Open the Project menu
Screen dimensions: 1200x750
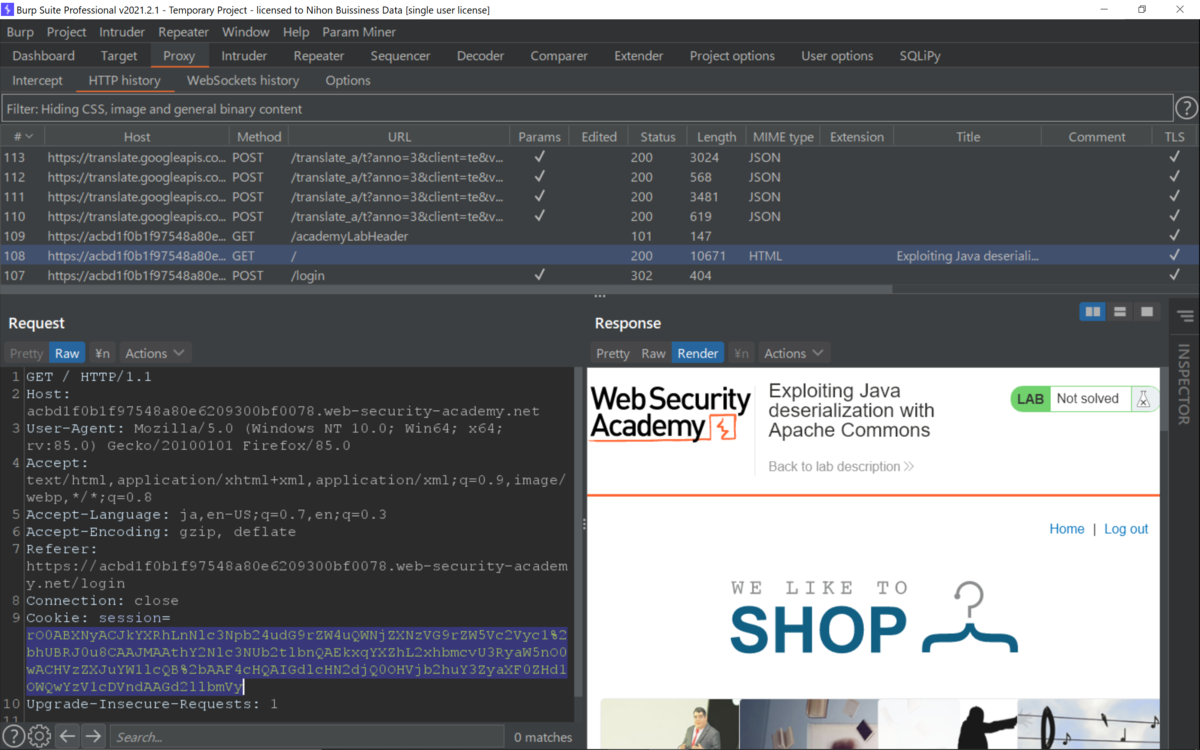pos(67,32)
